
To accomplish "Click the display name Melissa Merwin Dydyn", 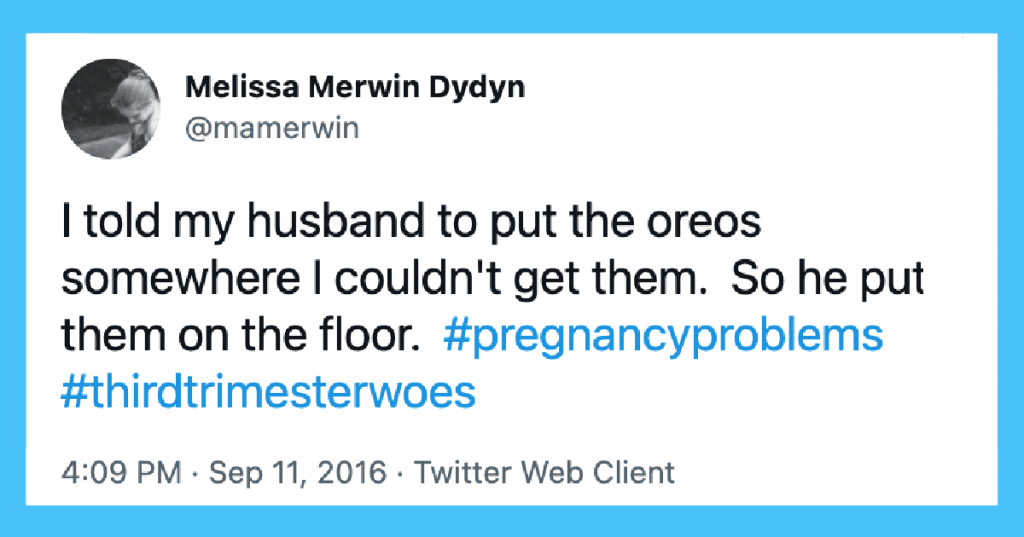I will tap(355, 88).
